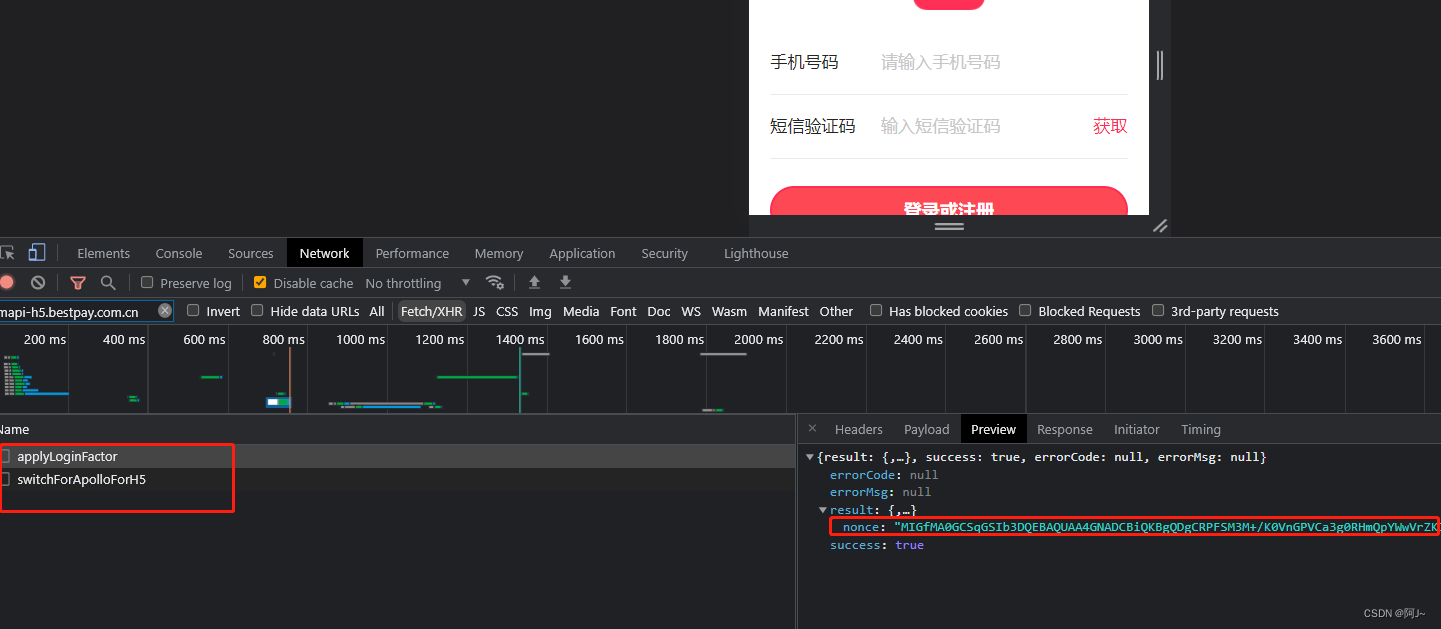Enable the Preserve log checkbox
The height and width of the screenshot is (629, 1441).
tap(146, 283)
